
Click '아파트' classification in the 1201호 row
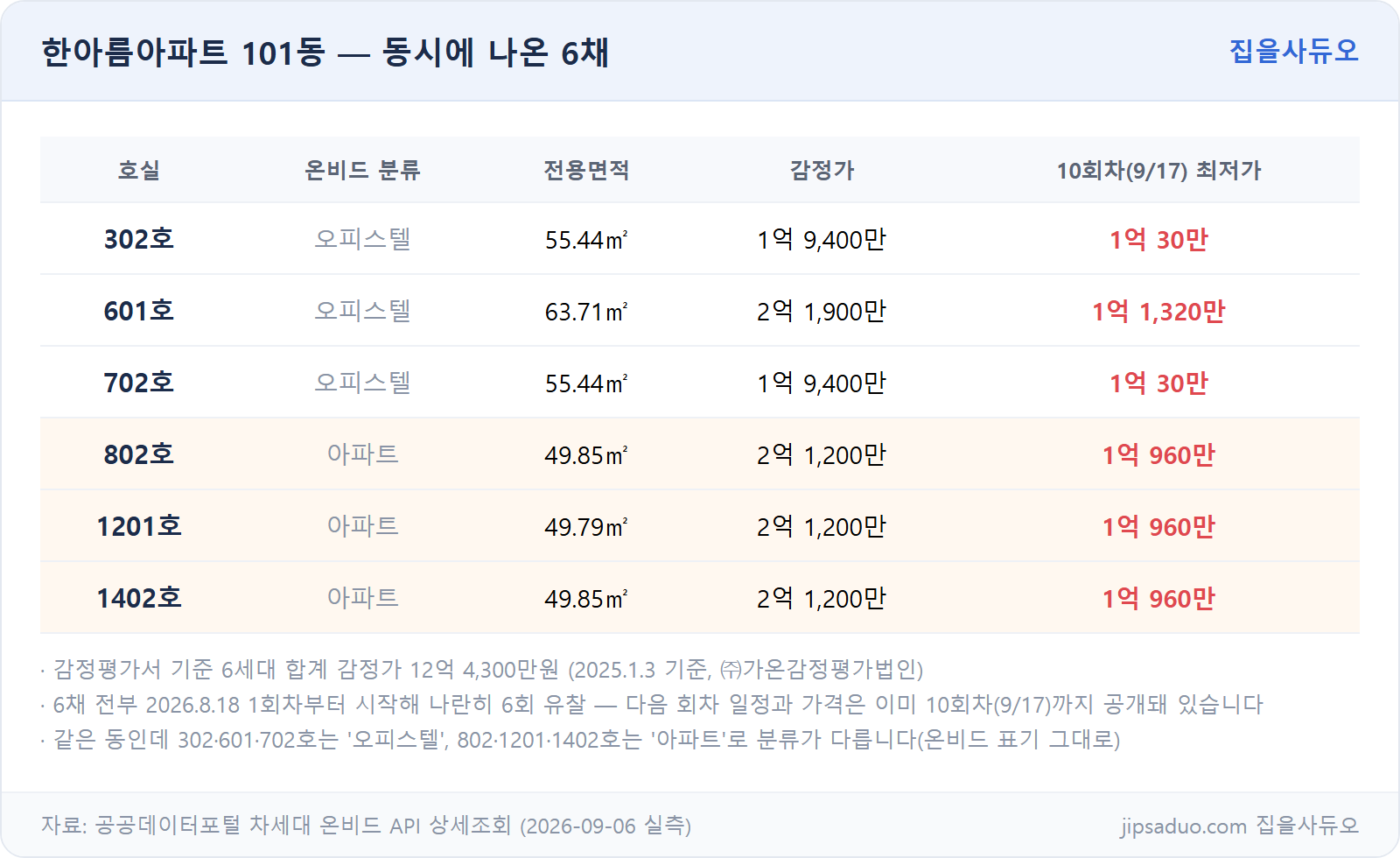[x=362, y=526]
